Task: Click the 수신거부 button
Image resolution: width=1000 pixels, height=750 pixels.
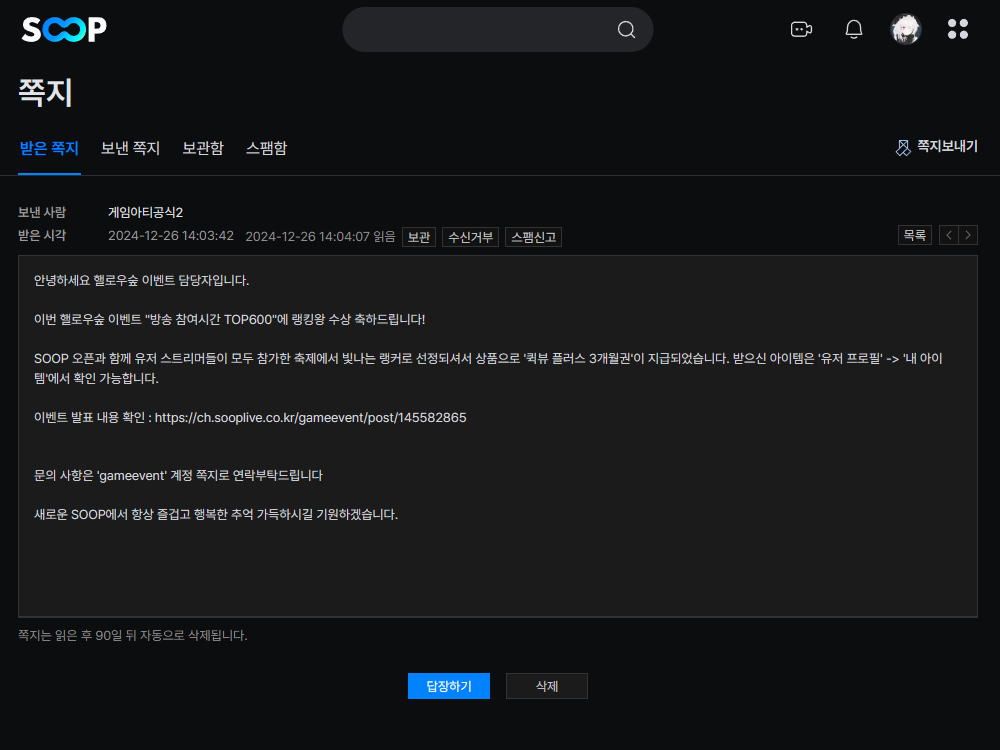Action: 471,237
